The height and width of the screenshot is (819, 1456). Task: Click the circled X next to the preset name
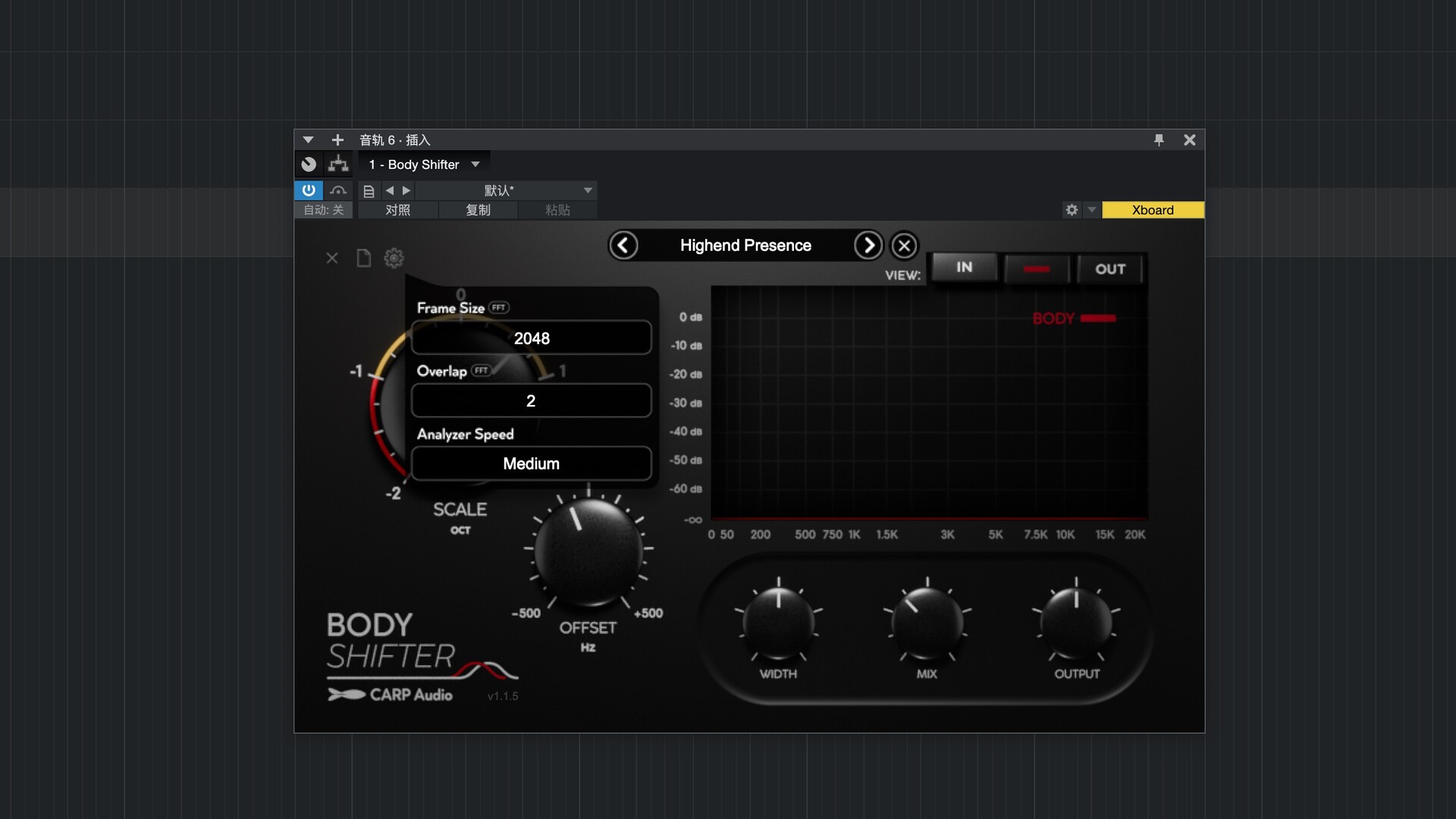coord(904,246)
